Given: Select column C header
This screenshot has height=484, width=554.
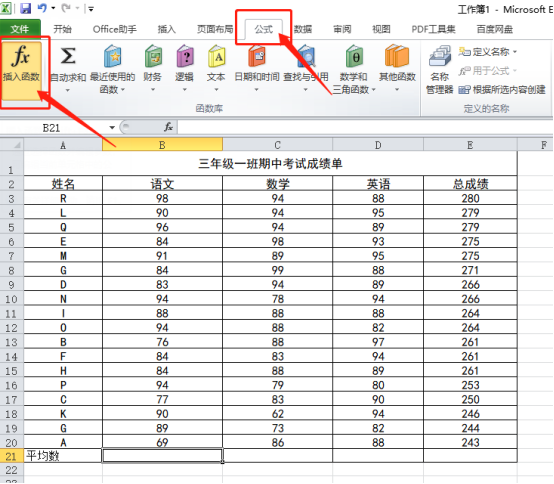Looking at the screenshot, I should click(277, 145).
